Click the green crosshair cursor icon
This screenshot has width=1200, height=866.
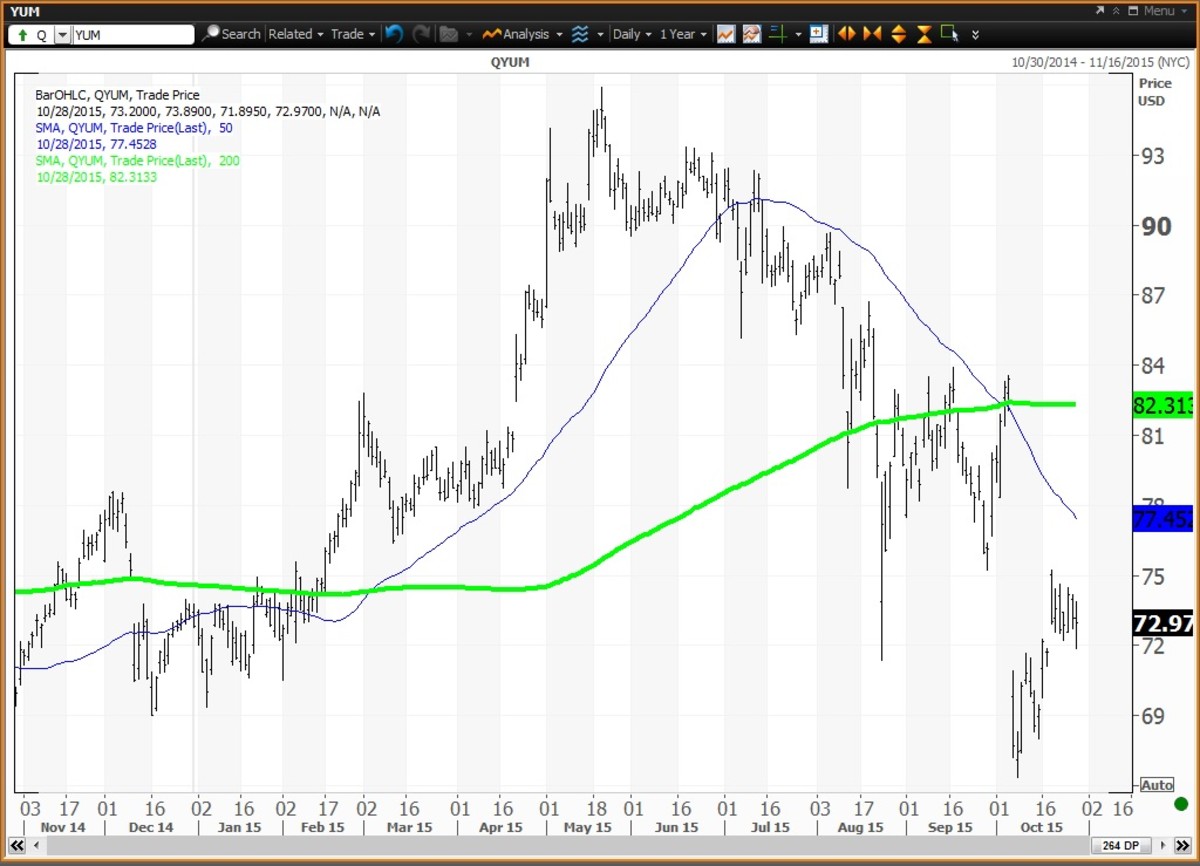pyautogui.click(x=777, y=34)
